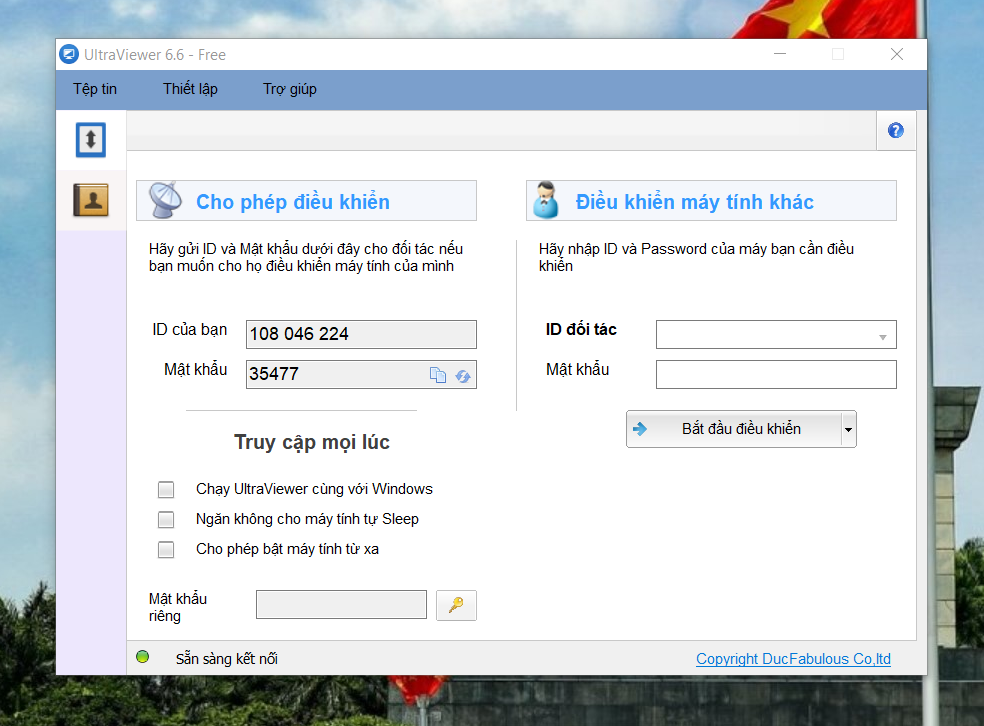
Task: Select the ID của bạn field 108 046 224
Action: [x=361, y=334]
